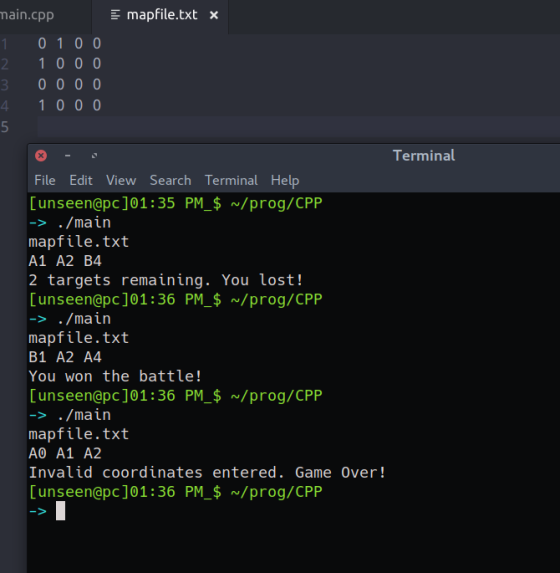This screenshot has height=573, width=560.
Task: Switch to the main.cpp editor tab
Action: 27,15
